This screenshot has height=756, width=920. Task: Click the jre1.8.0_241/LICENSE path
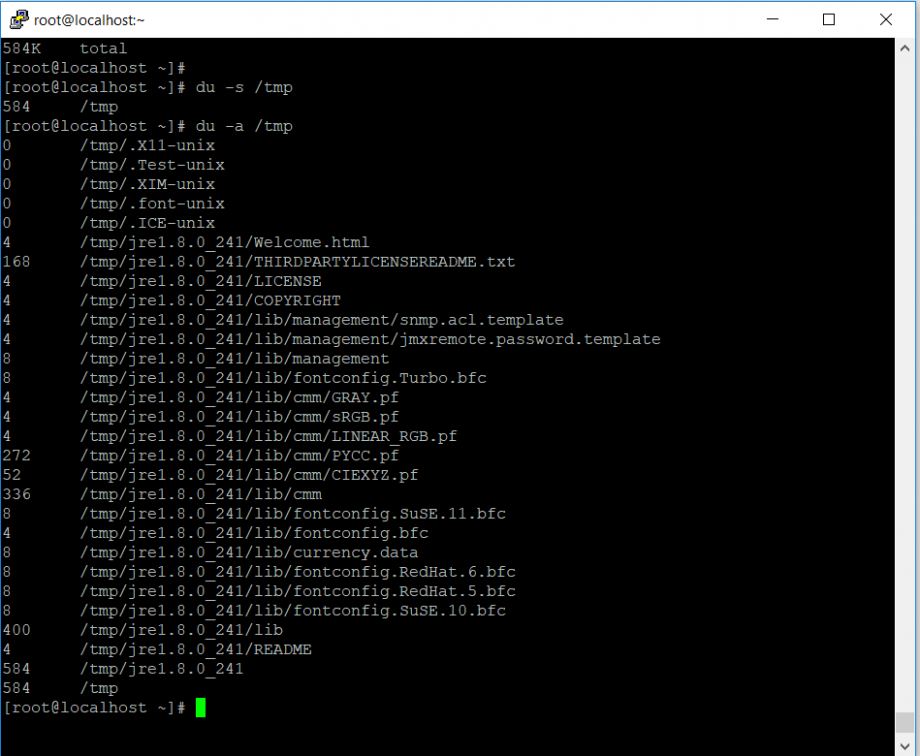(x=201, y=281)
